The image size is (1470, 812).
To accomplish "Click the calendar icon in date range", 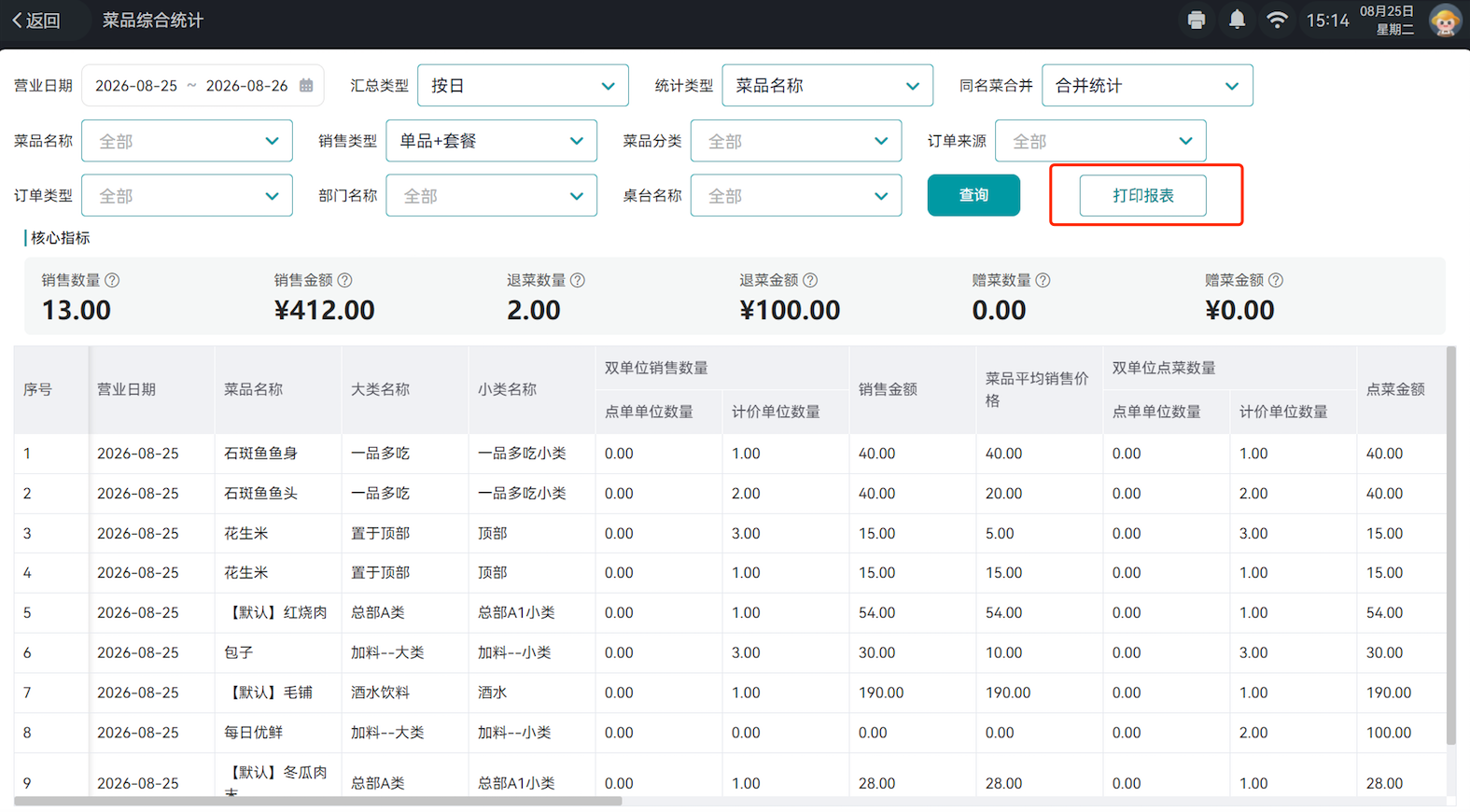I will point(306,85).
